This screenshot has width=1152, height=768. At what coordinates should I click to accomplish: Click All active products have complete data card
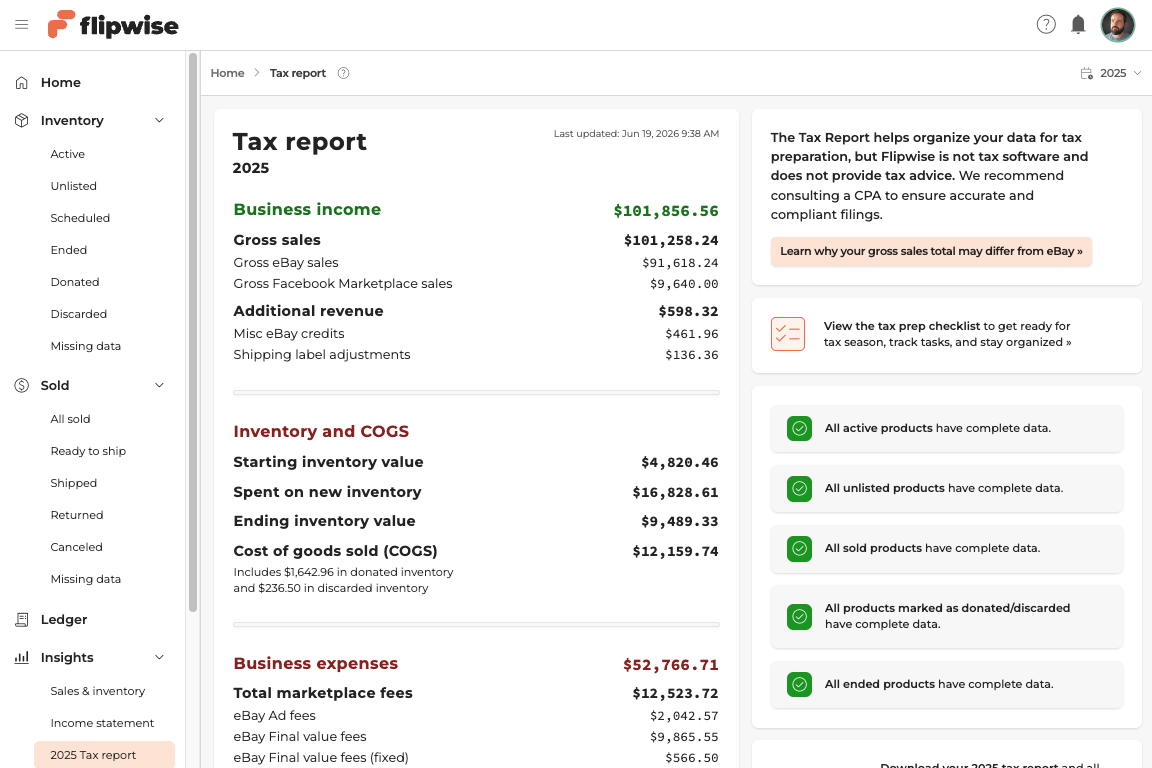coord(947,428)
